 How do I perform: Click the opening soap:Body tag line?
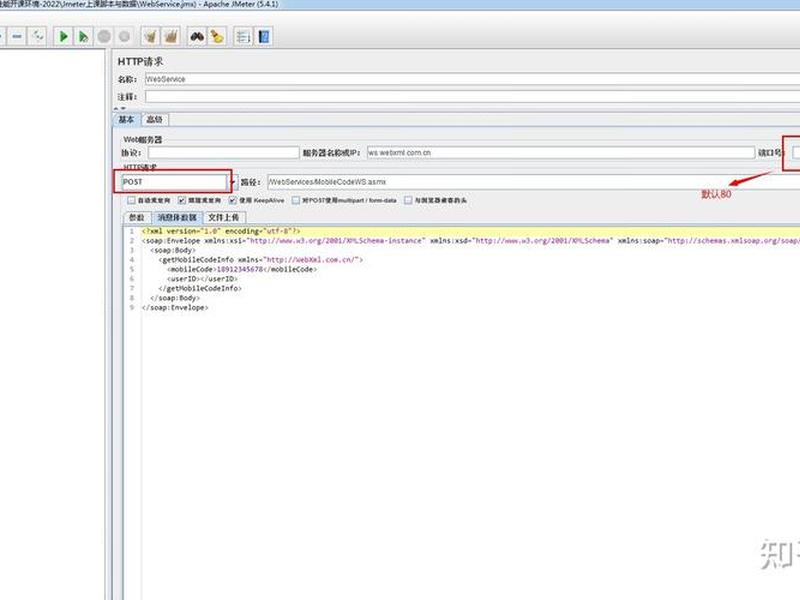pyautogui.click(x=173, y=251)
